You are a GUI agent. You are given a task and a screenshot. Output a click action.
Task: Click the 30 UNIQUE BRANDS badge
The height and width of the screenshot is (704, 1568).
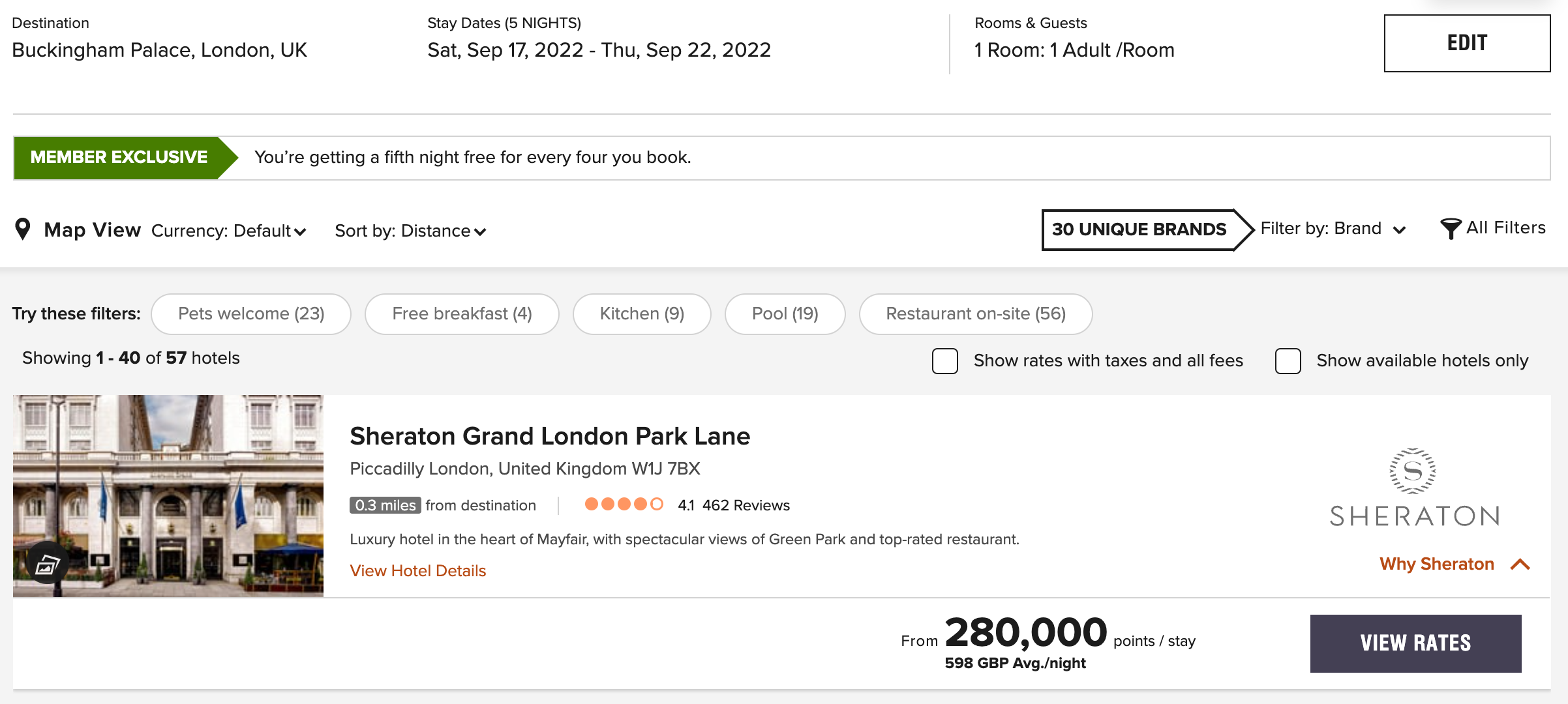coord(1140,229)
